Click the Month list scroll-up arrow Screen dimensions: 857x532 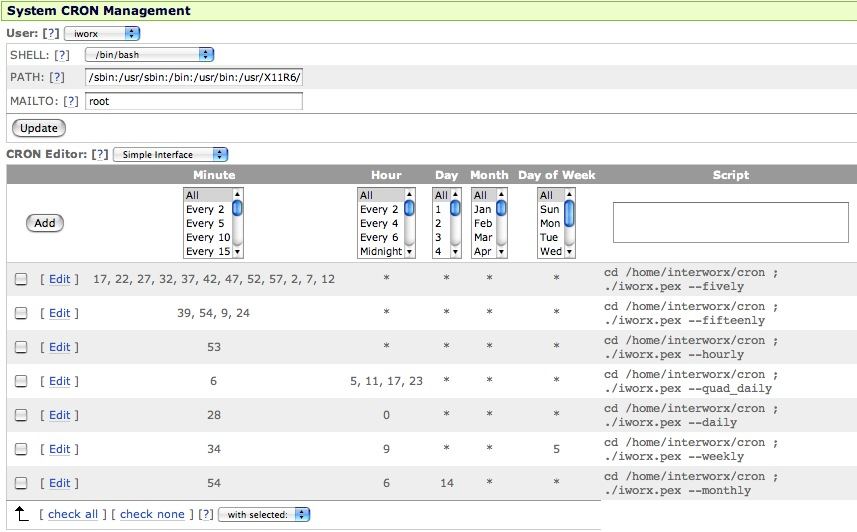tap(502, 194)
